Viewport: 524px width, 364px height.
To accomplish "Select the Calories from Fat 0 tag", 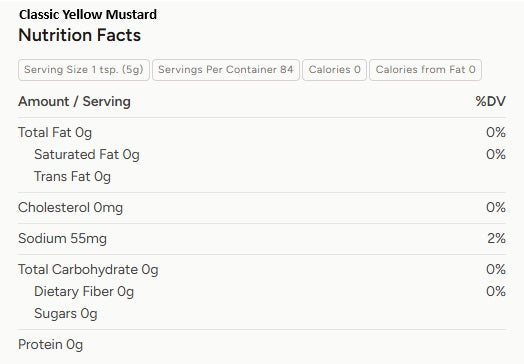I will (x=425, y=70).
